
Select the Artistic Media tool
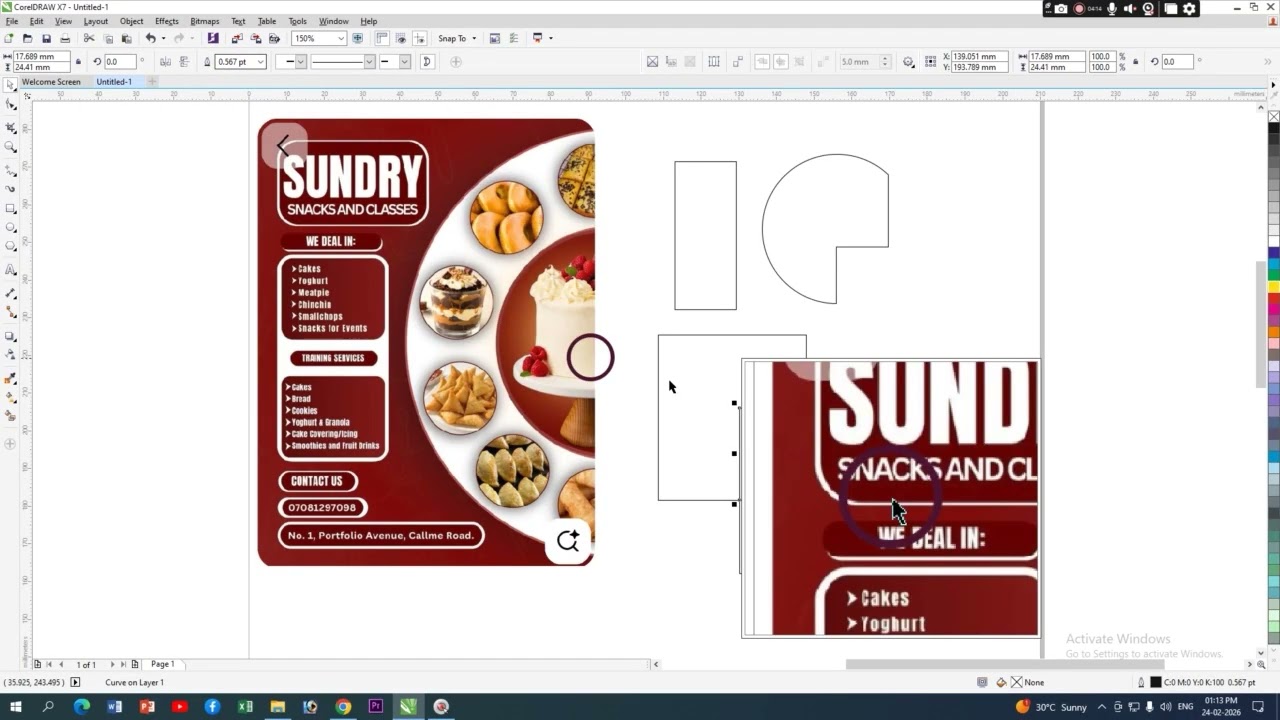[x=11, y=189]
